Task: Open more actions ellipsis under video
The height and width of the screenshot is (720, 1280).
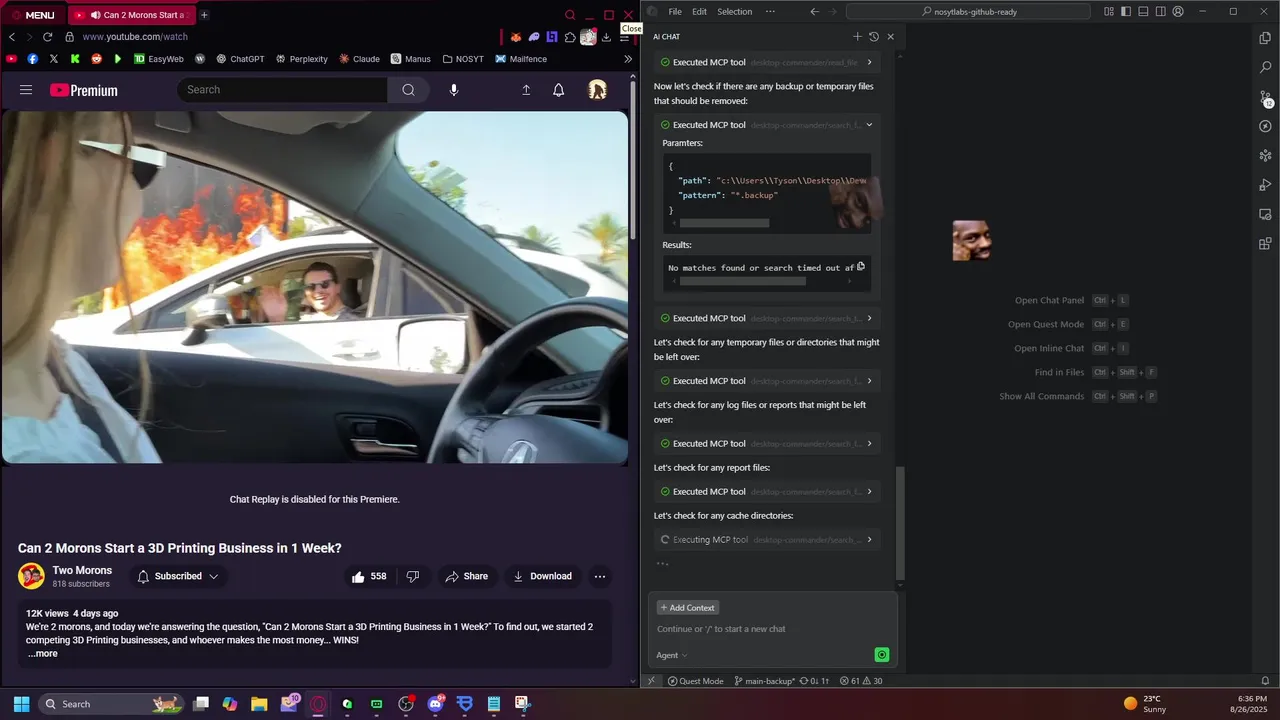Action: [600, 576]
